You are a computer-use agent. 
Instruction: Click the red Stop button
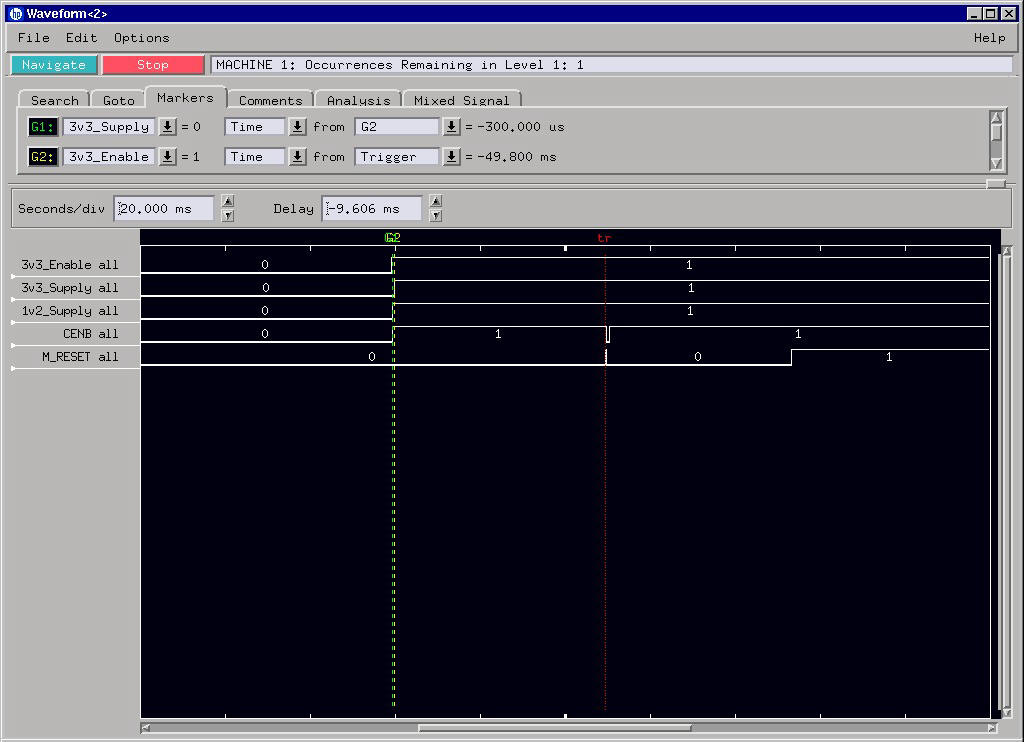pos(153,65)
